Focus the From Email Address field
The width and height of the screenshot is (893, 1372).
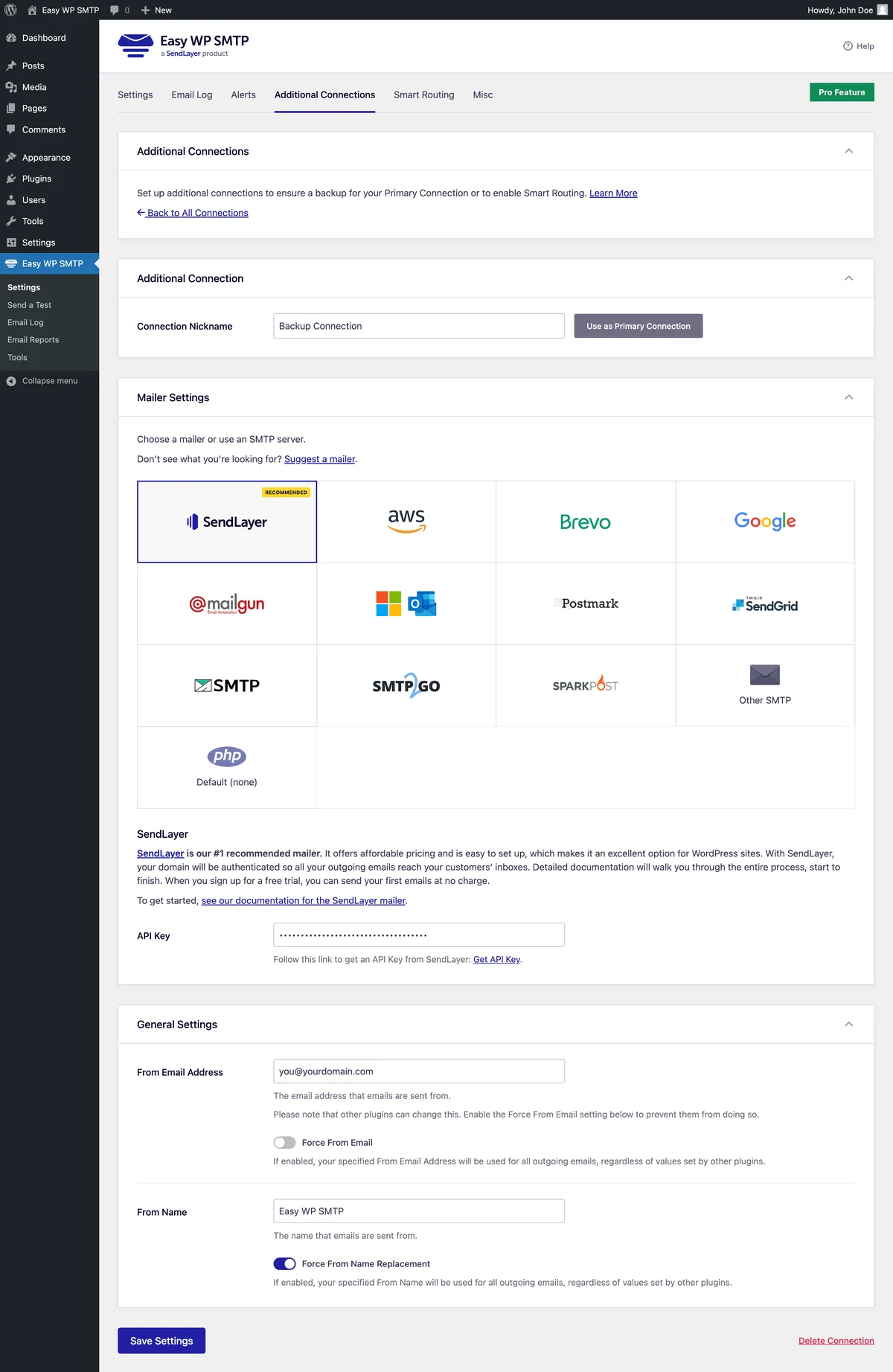419,1071
